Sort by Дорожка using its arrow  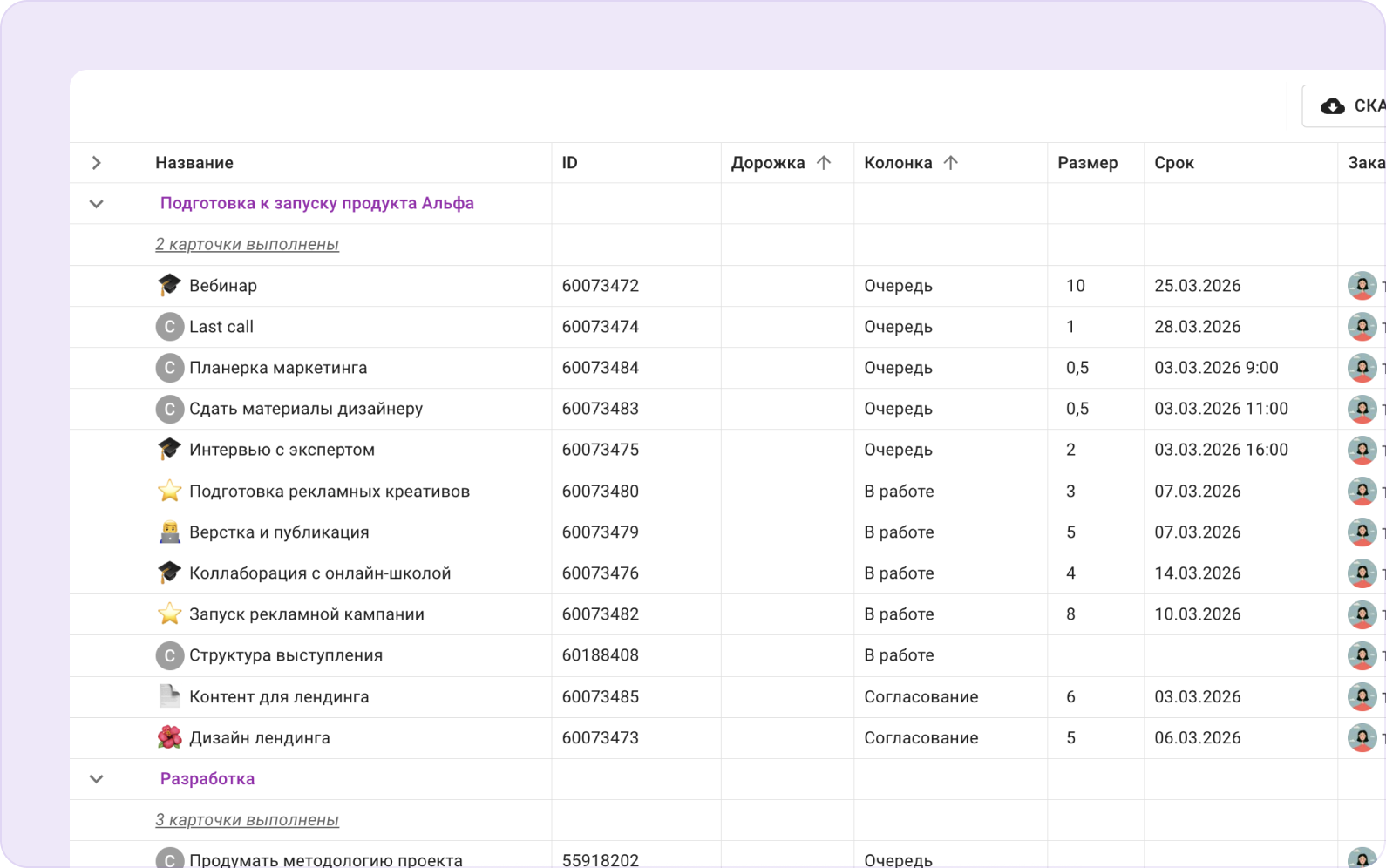point(824,163)
